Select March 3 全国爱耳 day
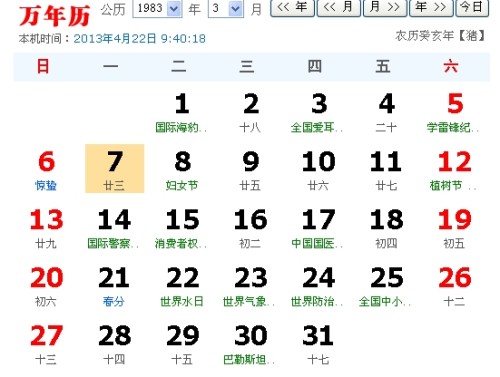Image resolution: width=500 pixels, height=377 pixels. click(x=318, y=112)
